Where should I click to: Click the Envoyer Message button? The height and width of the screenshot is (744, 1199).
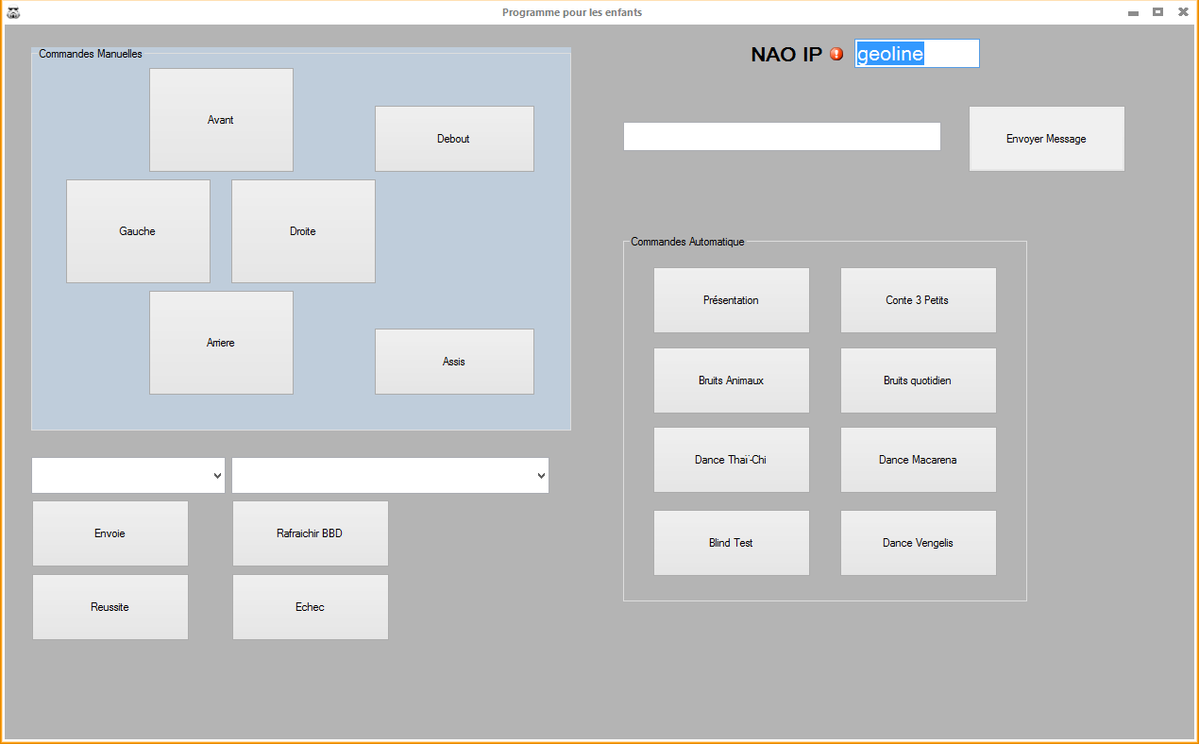(1046, 139)
